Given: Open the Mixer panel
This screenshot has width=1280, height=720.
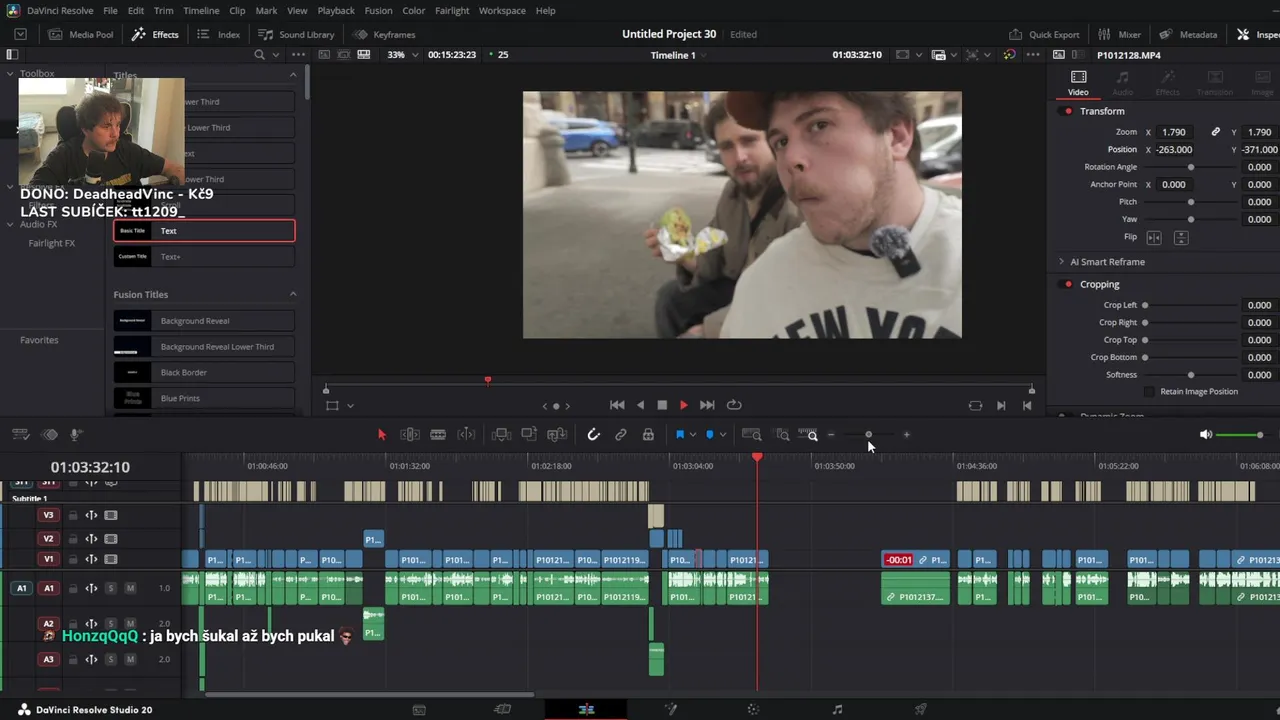Looking at the screenshot, I should click(1119, 34).
